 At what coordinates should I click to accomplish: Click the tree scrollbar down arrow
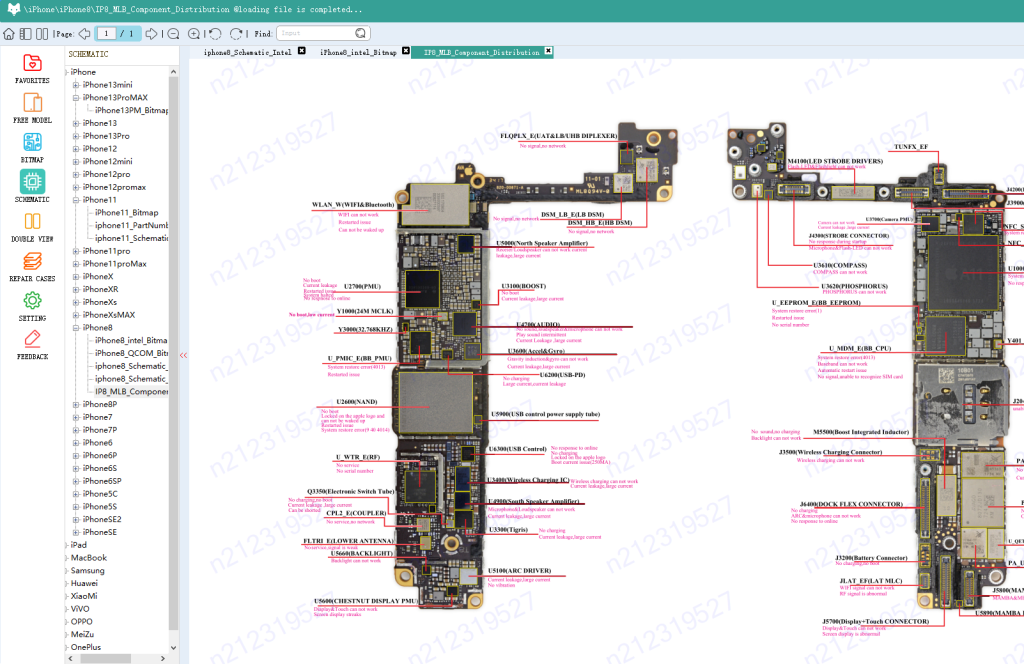coord(173,648)
